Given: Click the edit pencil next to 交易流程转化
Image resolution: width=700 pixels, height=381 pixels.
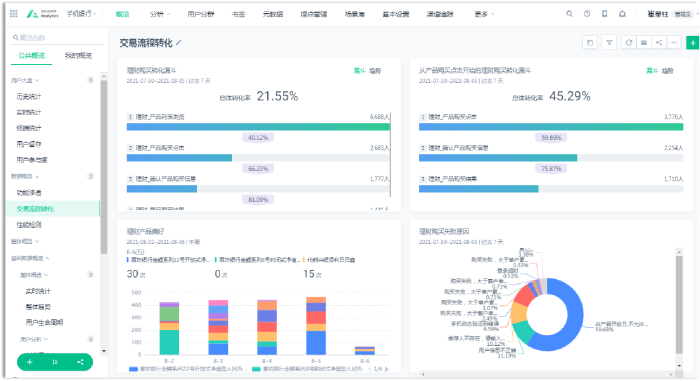Looking at the screenshot, I should [179, 43].
